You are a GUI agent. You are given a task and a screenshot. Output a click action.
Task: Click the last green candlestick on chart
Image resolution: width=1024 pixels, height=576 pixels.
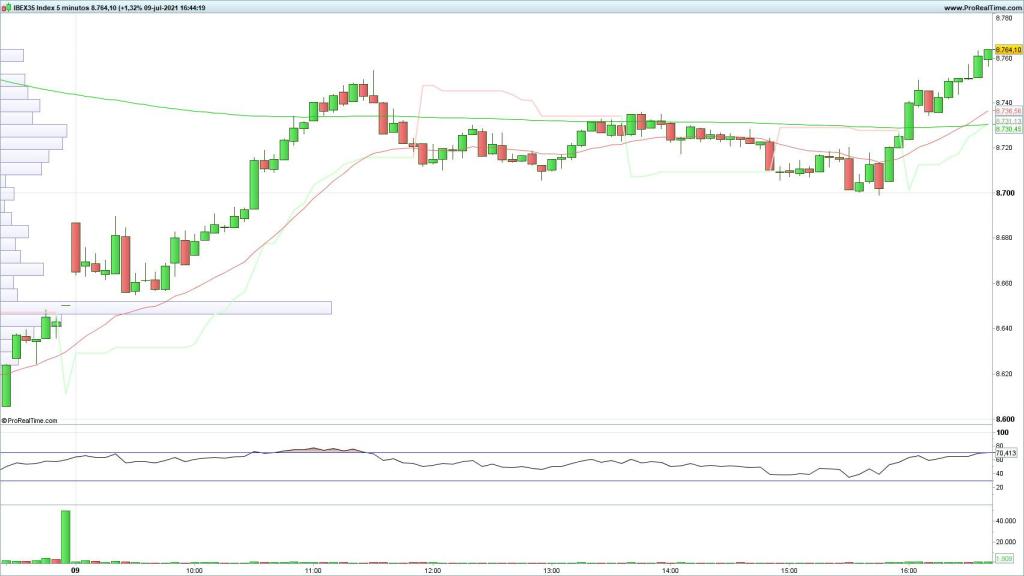click(x=988, y=54)
